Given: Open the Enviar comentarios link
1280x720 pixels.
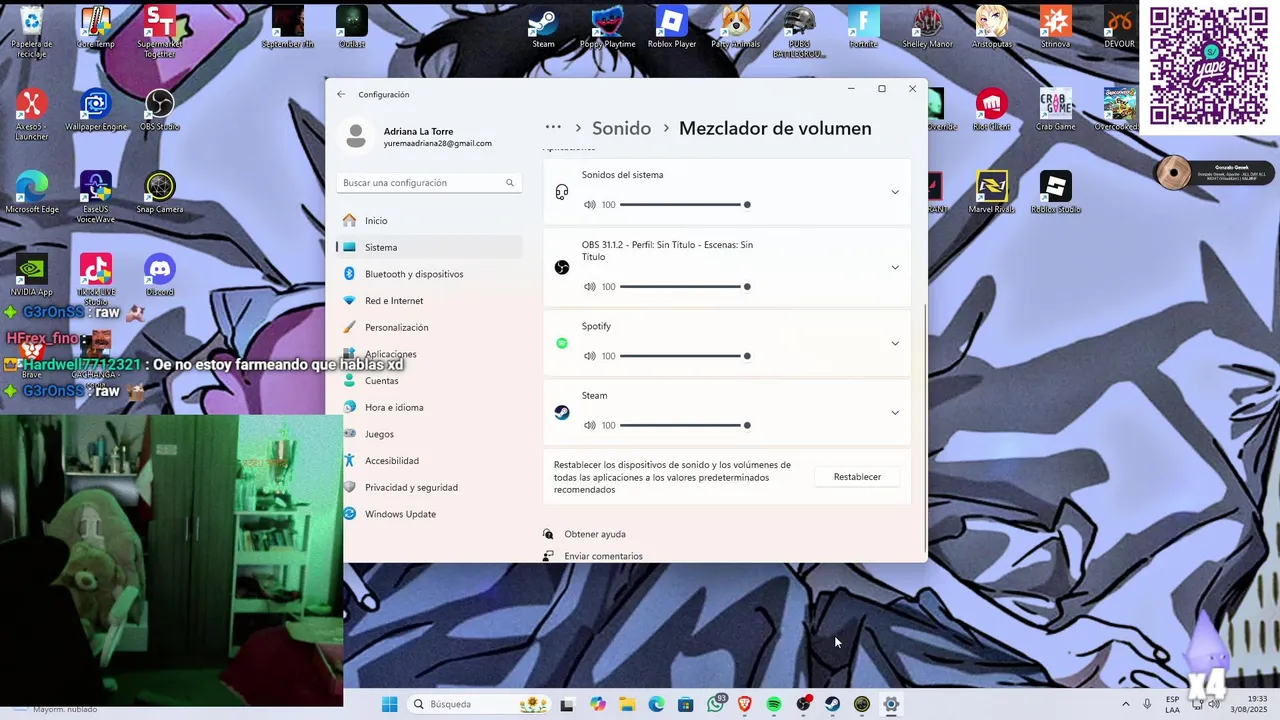Looking at the screenshot, I should [603, 556].
